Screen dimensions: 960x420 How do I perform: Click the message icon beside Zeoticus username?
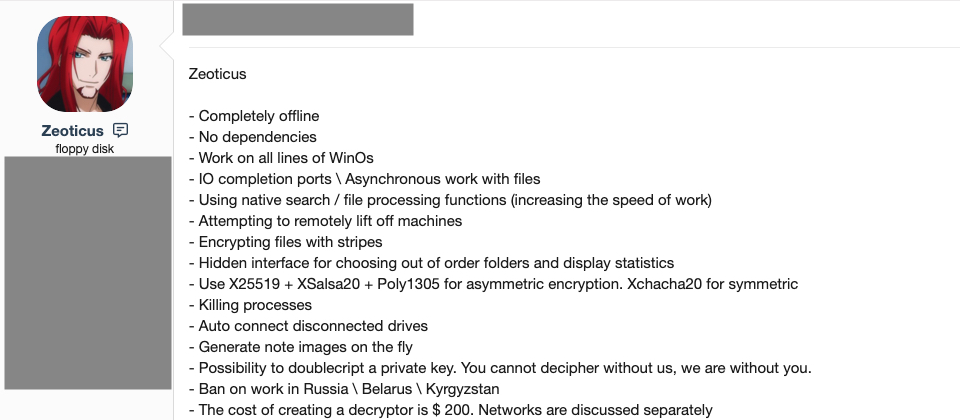pos(121,130)
